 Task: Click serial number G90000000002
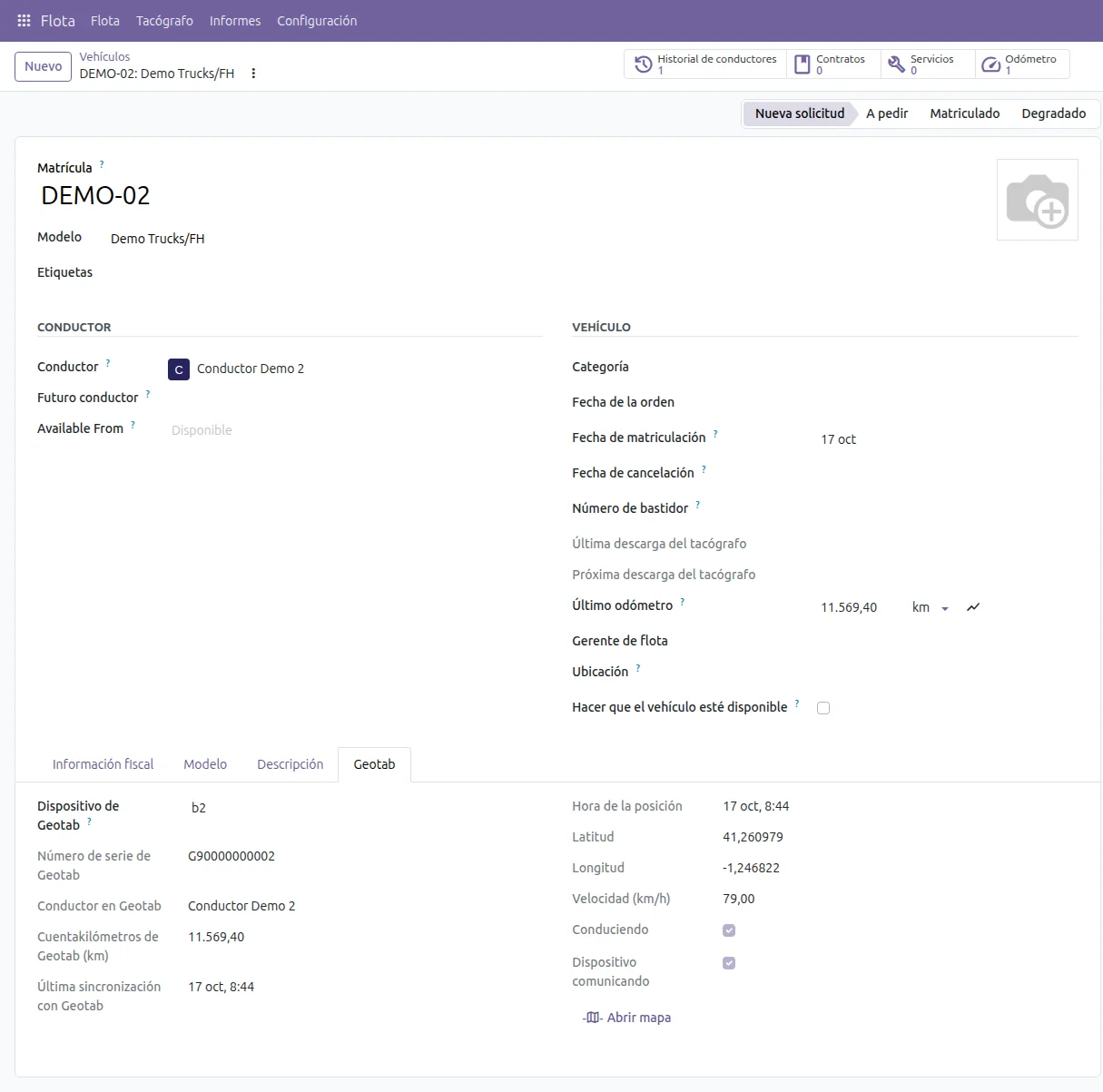click(231, 856)
